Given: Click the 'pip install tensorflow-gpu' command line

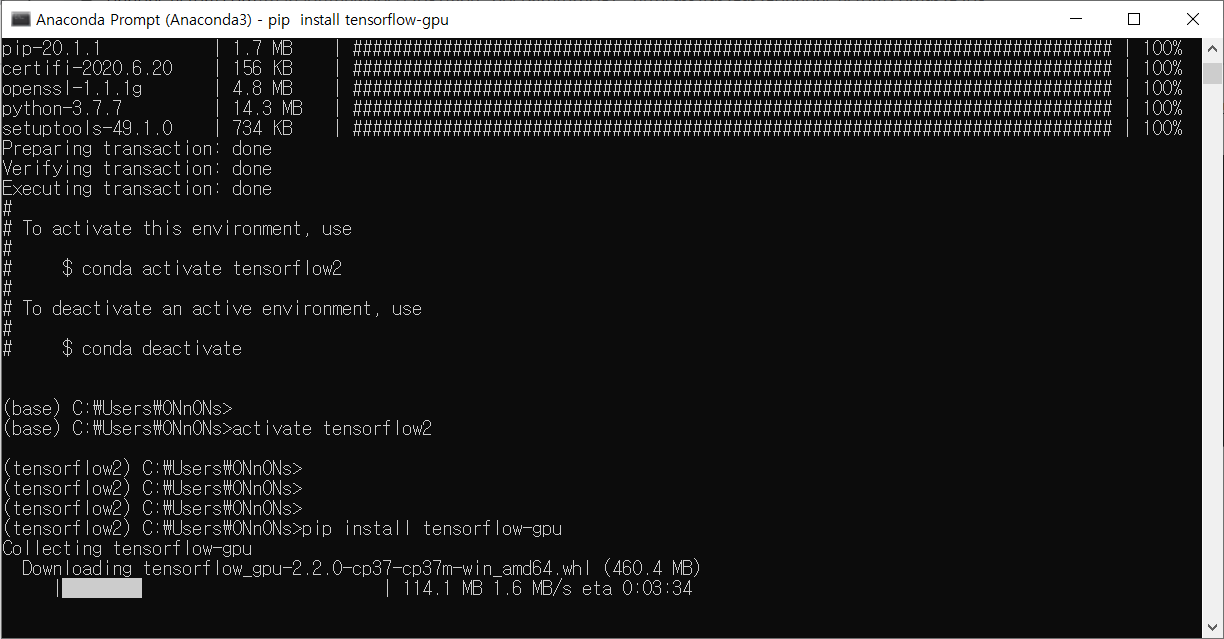Looking at the screenshot, I should (x=282, y=528).
